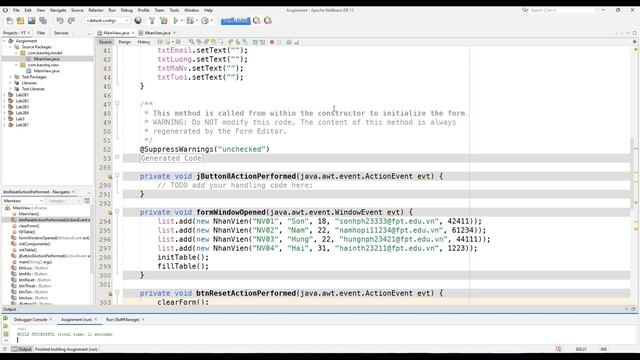Click the first profiler snapshot icon
Image resolution: width=640 pixels, height=360 pixels.
257,20
